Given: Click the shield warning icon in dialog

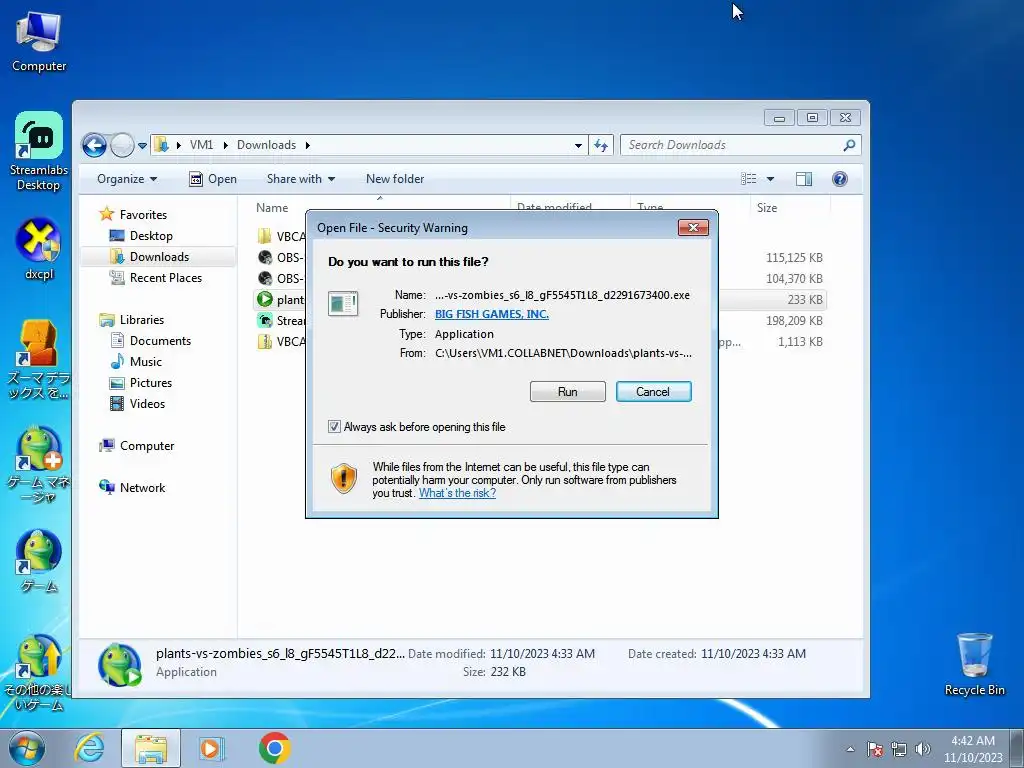Looking at the screenshot, I should pyautogui.click(x=344, y=478).
